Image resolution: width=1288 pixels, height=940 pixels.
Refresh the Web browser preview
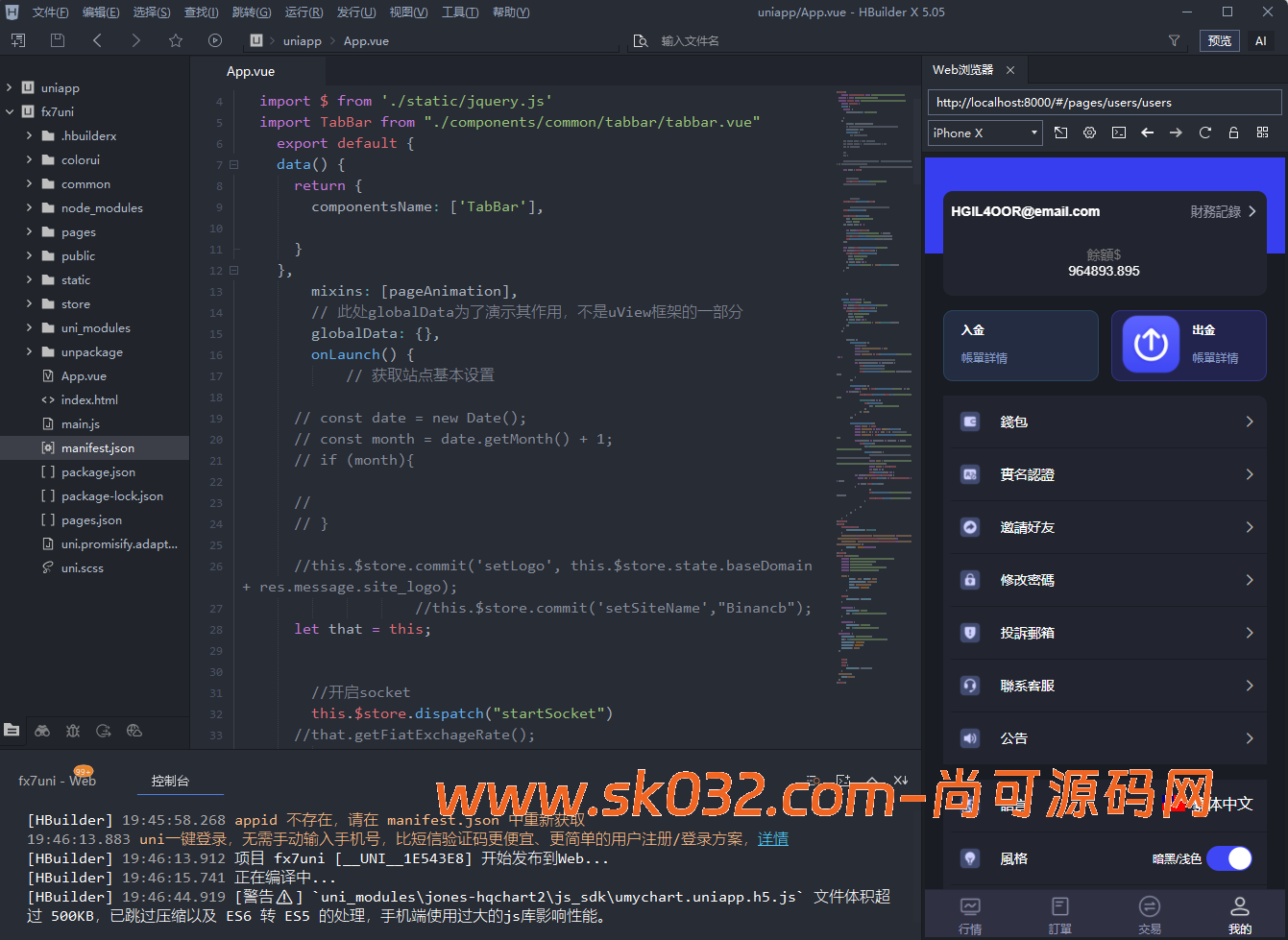tap(1204, 133)
